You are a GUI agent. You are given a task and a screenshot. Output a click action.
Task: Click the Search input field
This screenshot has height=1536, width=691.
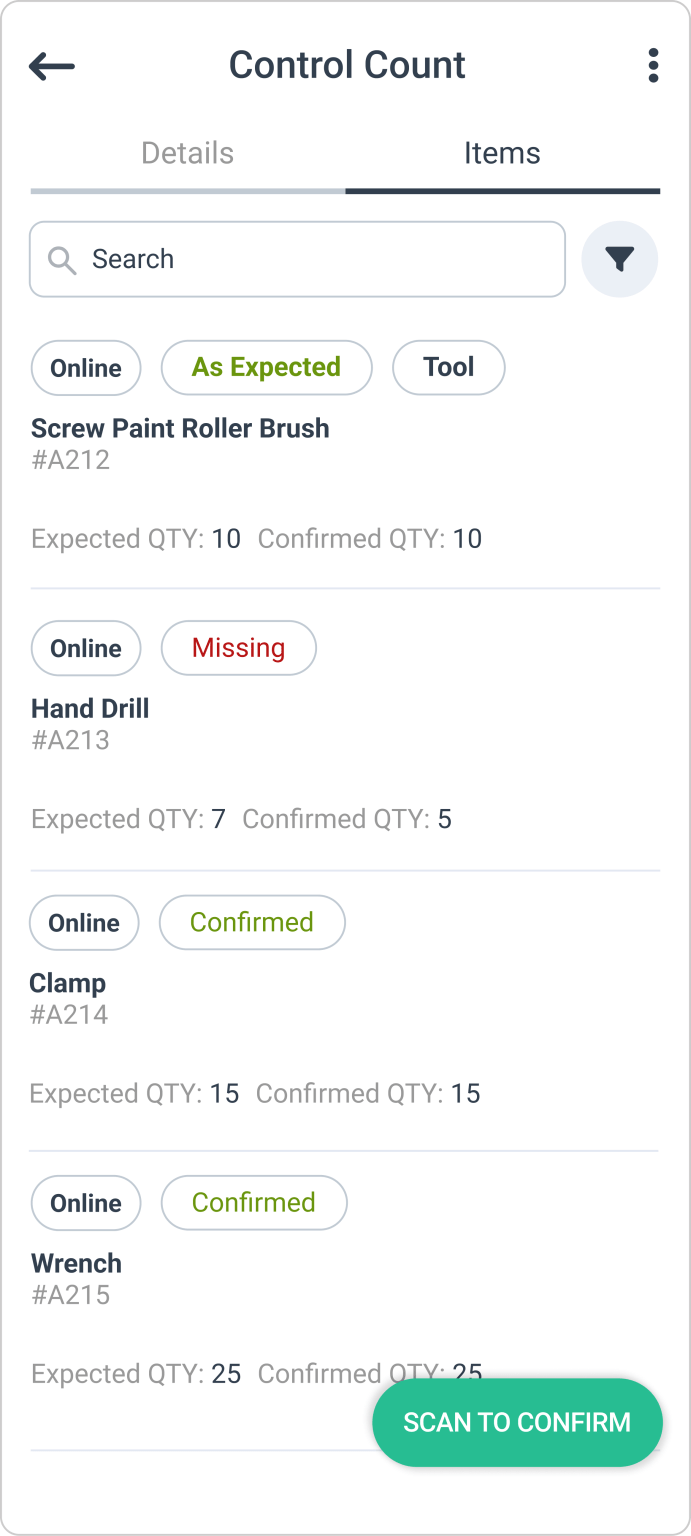click(320, 260)
